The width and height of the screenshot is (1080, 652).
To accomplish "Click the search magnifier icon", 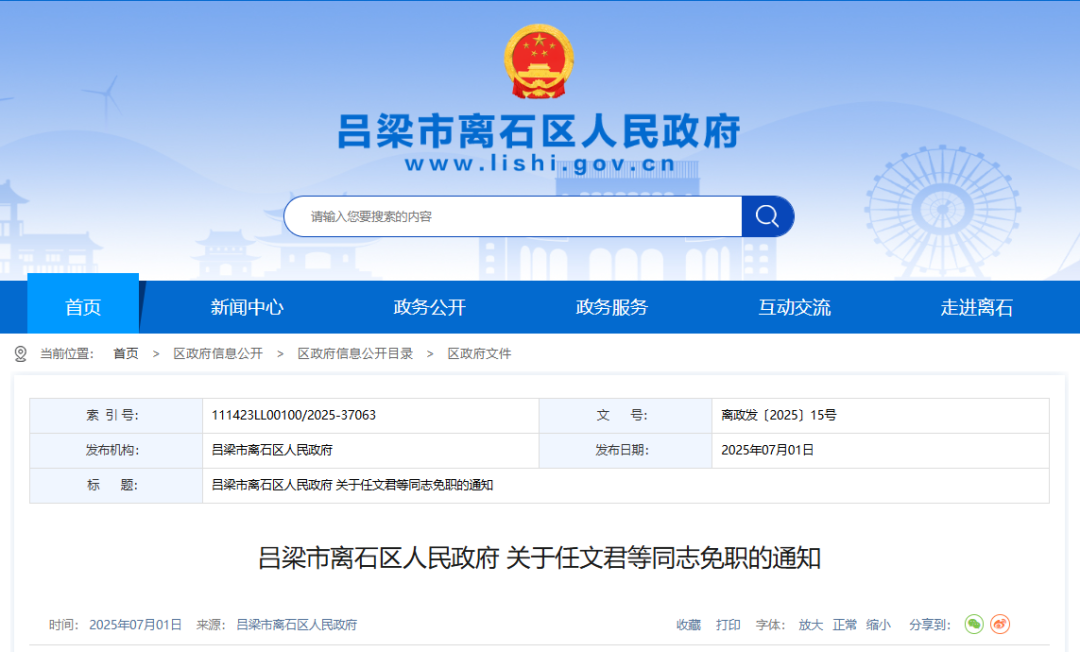I will click(x=767, y=216).
